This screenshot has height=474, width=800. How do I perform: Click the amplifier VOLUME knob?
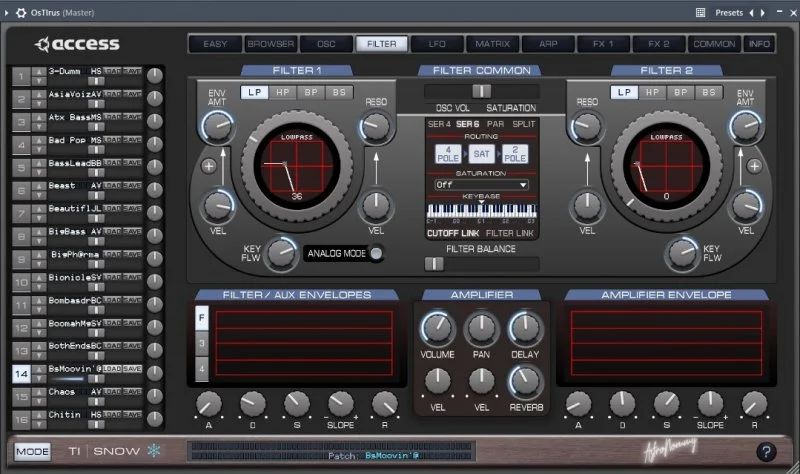pyautogui.click(x=437, y=328)
